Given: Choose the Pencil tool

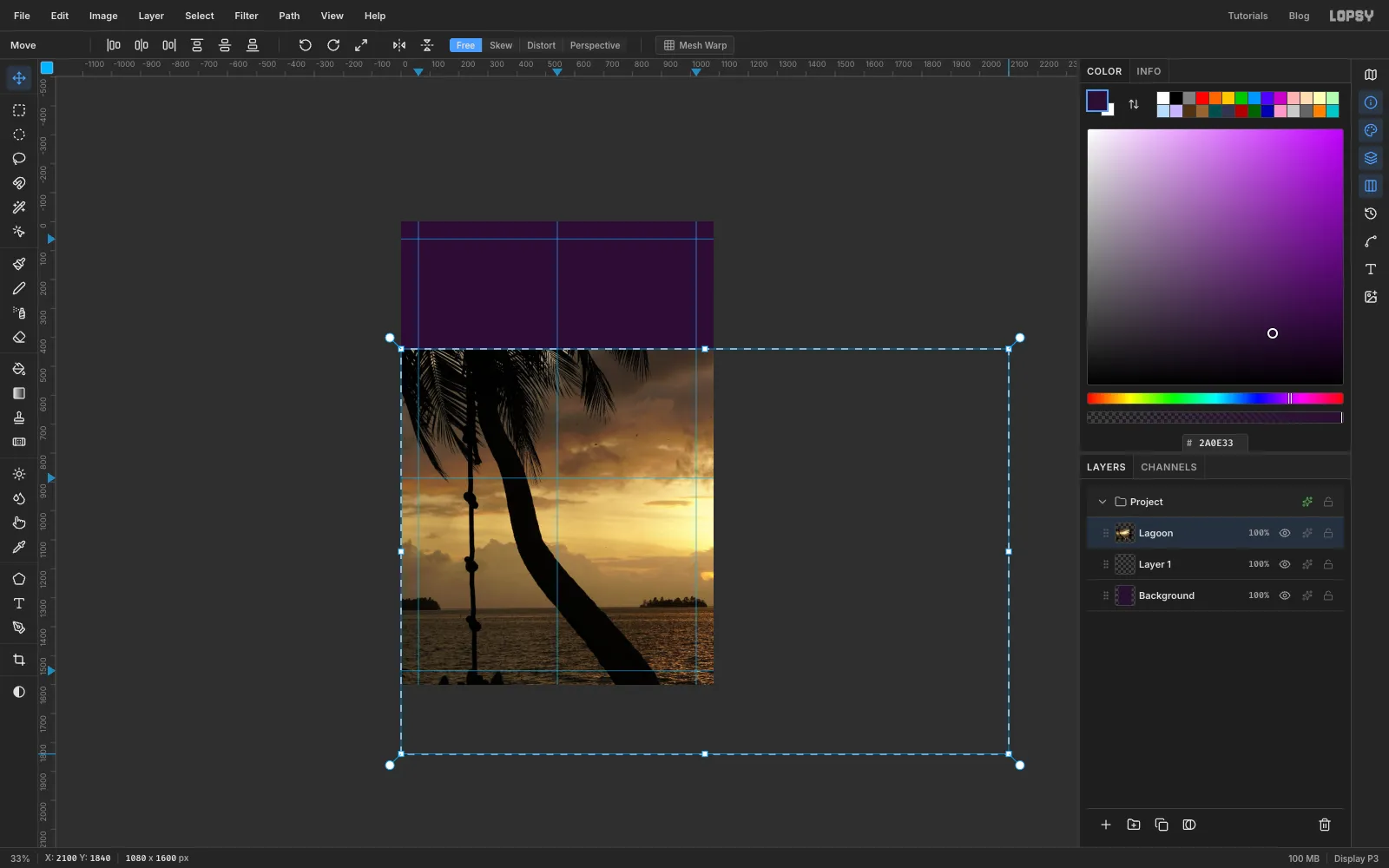Looking at the screenshot, I should pos(19,288).
